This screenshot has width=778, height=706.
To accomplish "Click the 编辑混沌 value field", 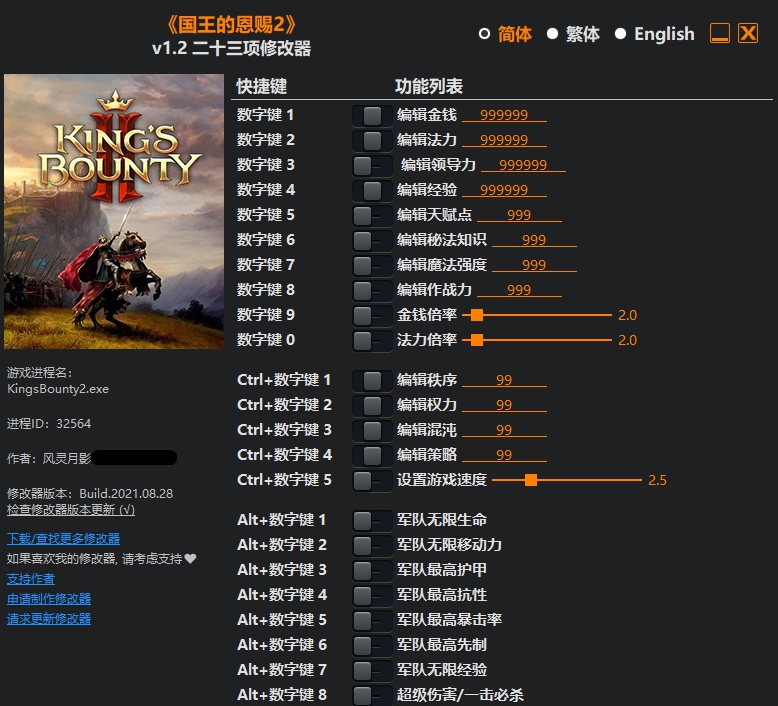I will [x=504, y=430].
